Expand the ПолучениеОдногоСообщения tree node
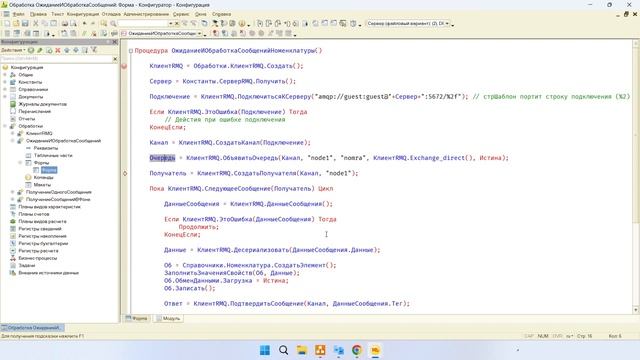 13,192
